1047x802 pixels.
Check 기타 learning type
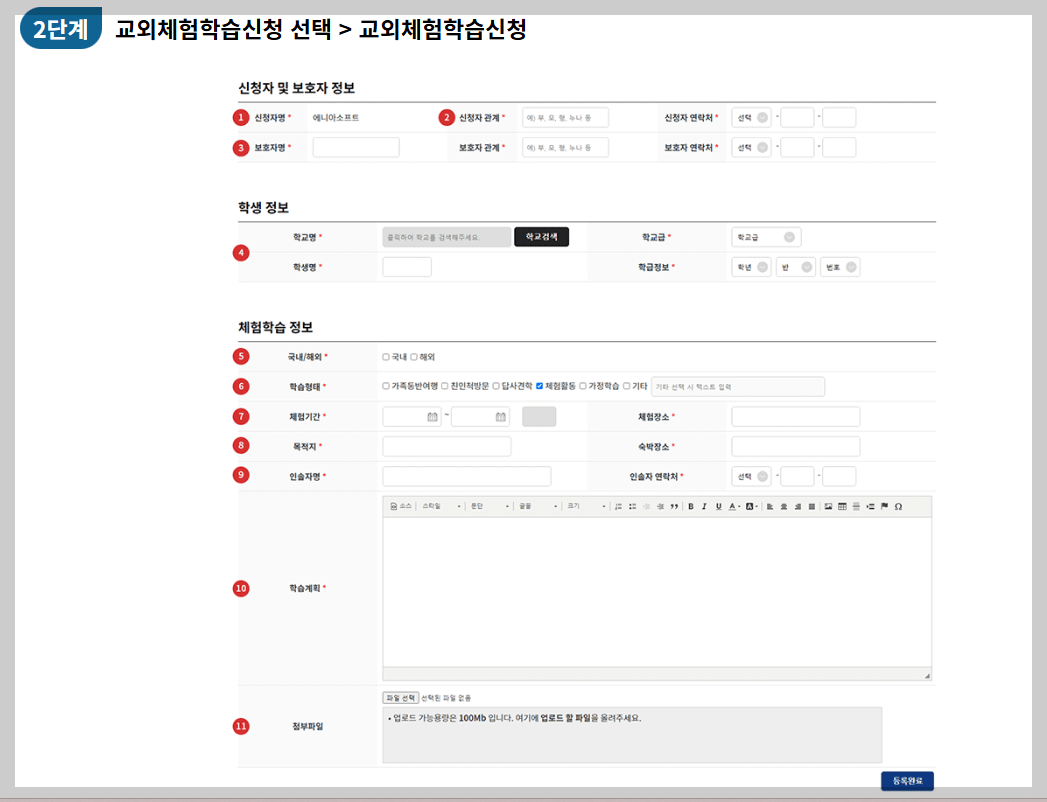coord(626,386)
